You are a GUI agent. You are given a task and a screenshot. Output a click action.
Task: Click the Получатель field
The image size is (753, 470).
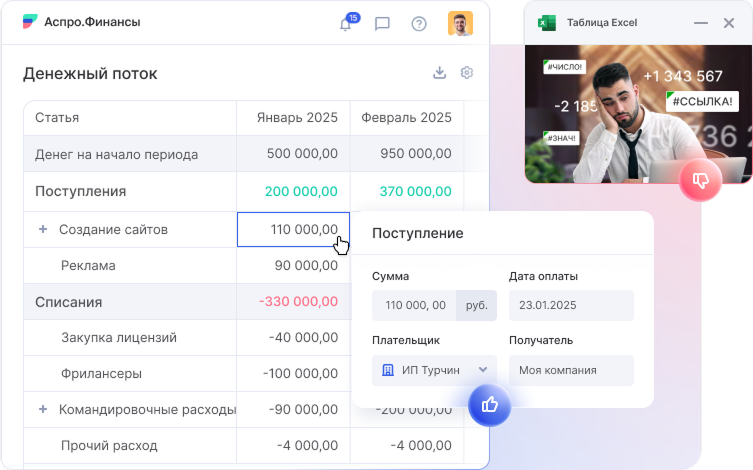[570, 370]
